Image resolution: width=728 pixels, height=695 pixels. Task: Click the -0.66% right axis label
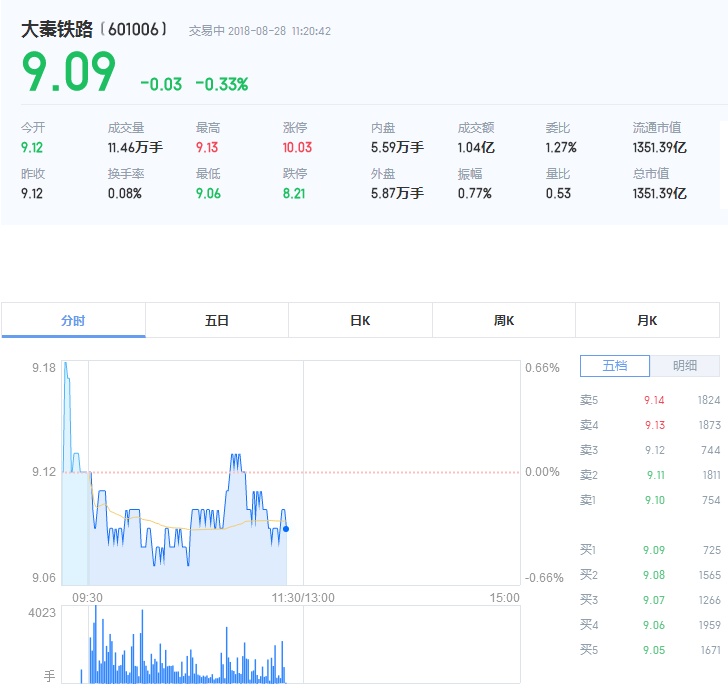coord(544,578)
